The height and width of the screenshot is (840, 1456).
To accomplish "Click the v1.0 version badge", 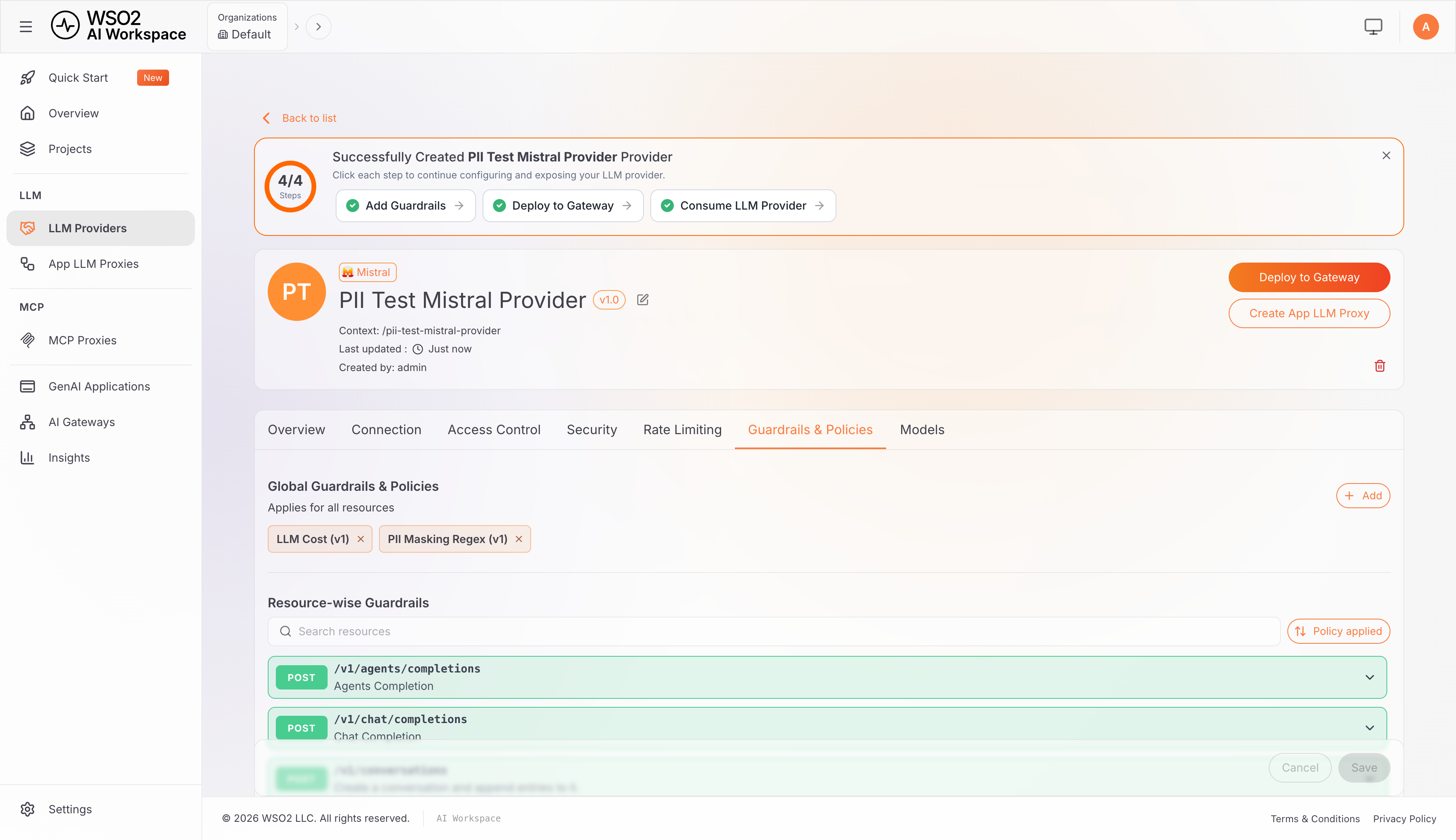I will [609, 300].
